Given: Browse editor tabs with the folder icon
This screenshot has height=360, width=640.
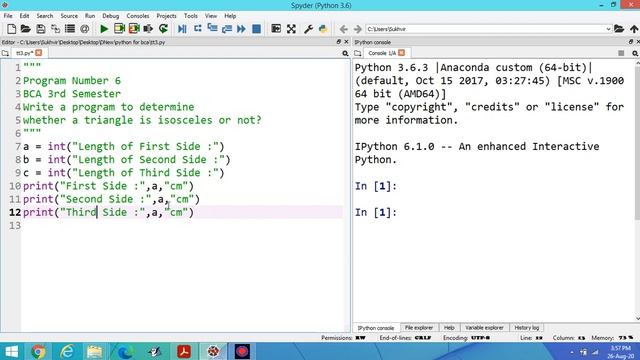Looking at the screenshot, I should pyautogui.click(x=5, y=53).
